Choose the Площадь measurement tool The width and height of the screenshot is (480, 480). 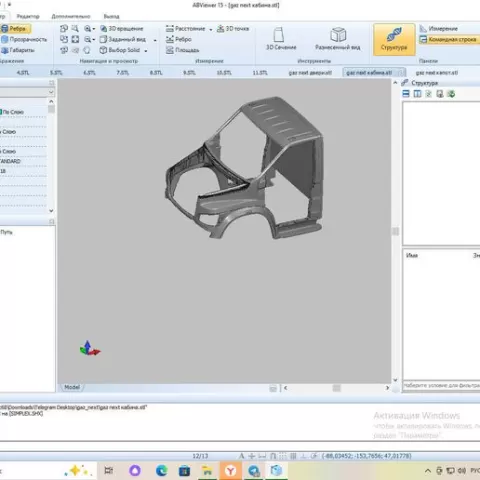[182, 50]
